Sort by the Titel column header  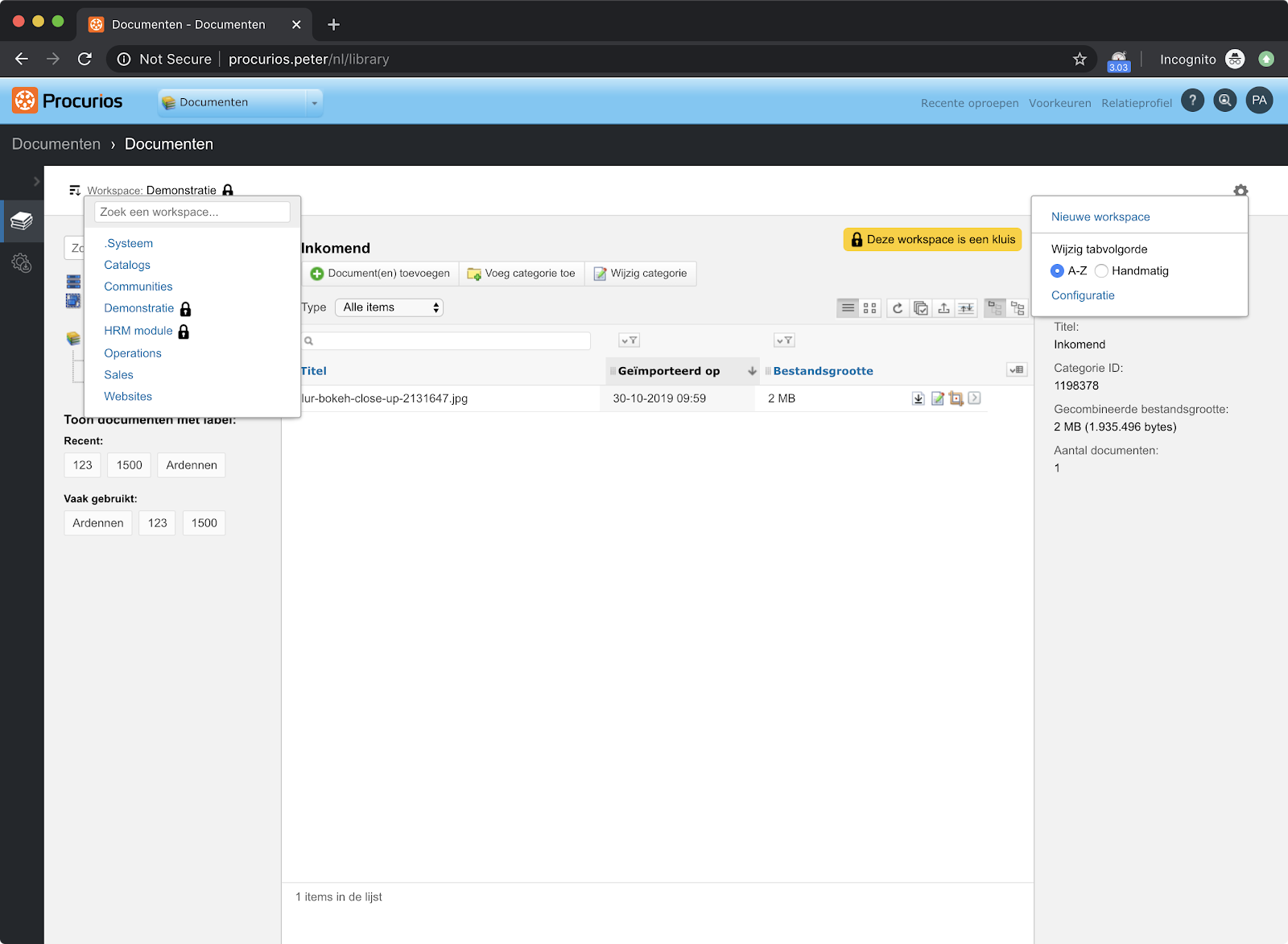click(x=314, y=371)
